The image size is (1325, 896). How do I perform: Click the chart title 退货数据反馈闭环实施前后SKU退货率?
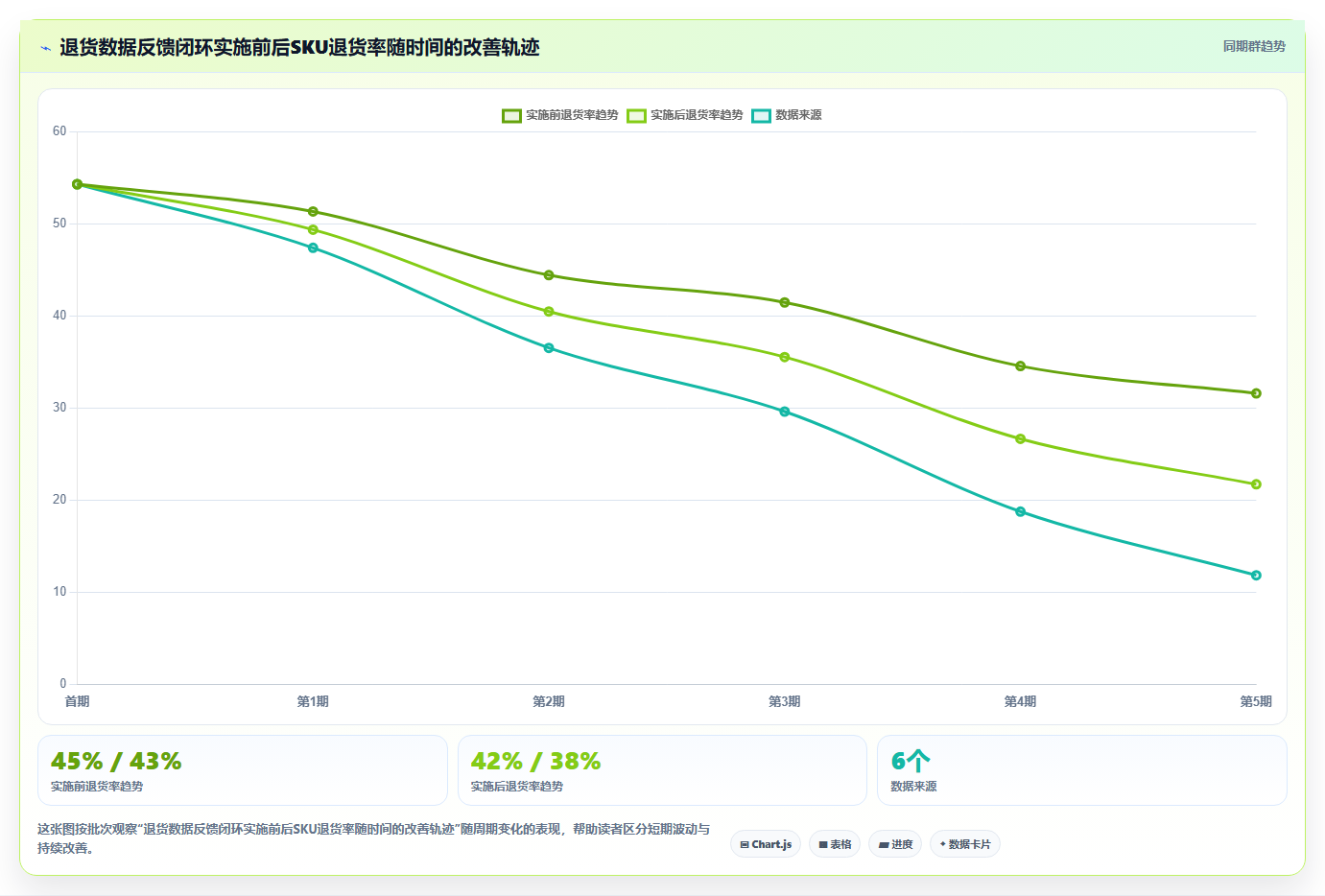299,47
